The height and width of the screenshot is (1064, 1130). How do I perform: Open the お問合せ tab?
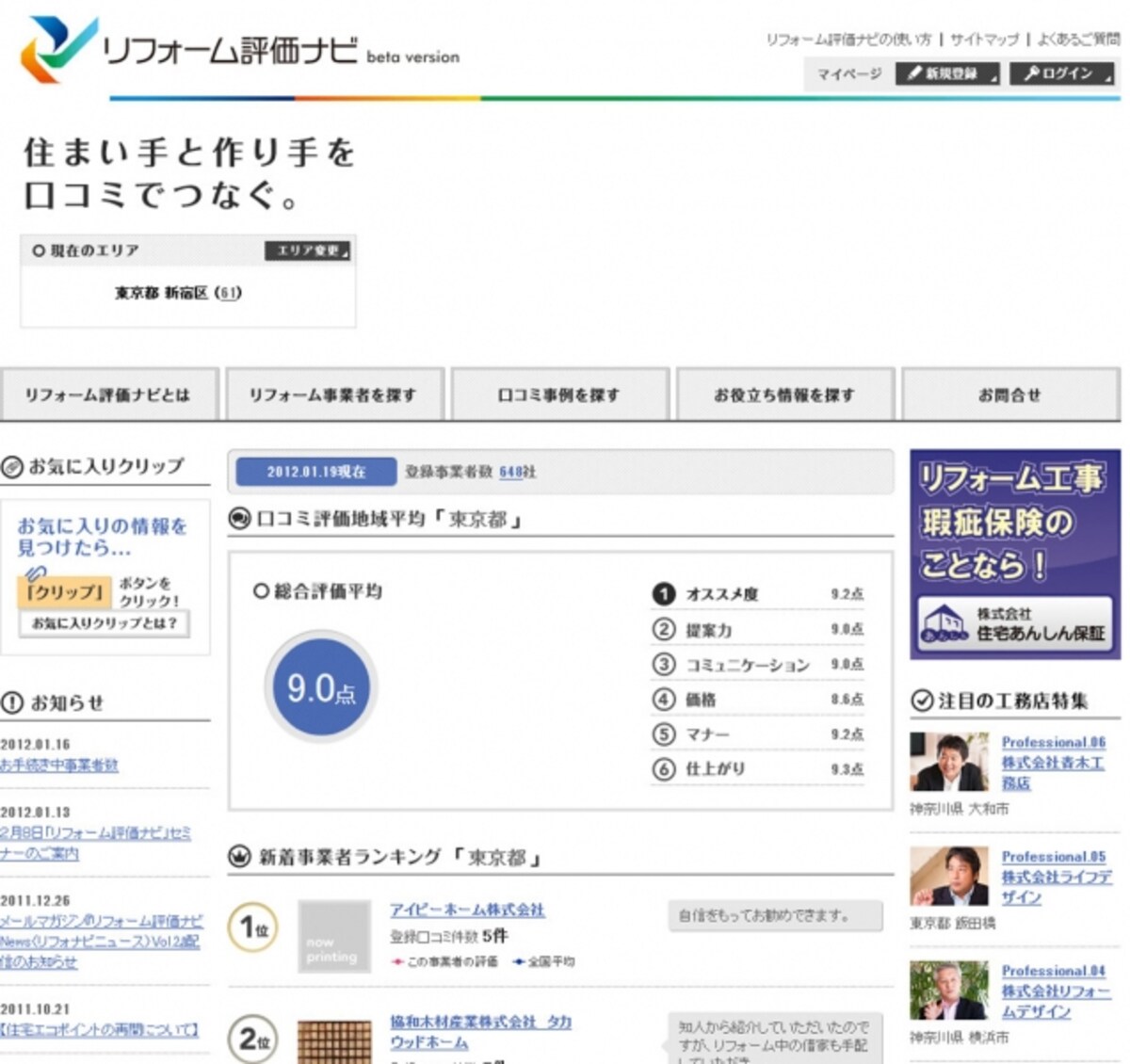click(1010, 395)
